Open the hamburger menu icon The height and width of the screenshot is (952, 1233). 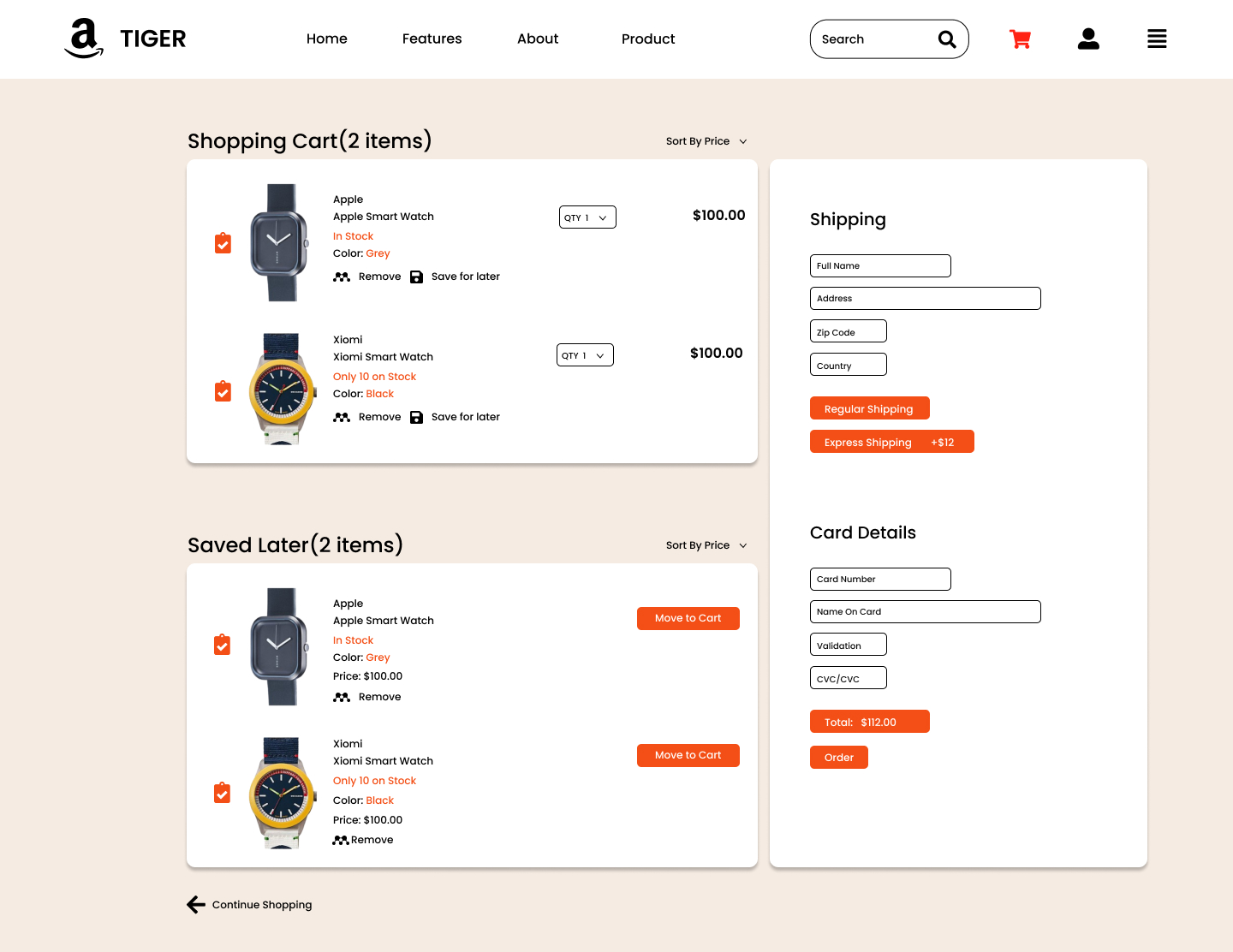(x=1157, y=39)
